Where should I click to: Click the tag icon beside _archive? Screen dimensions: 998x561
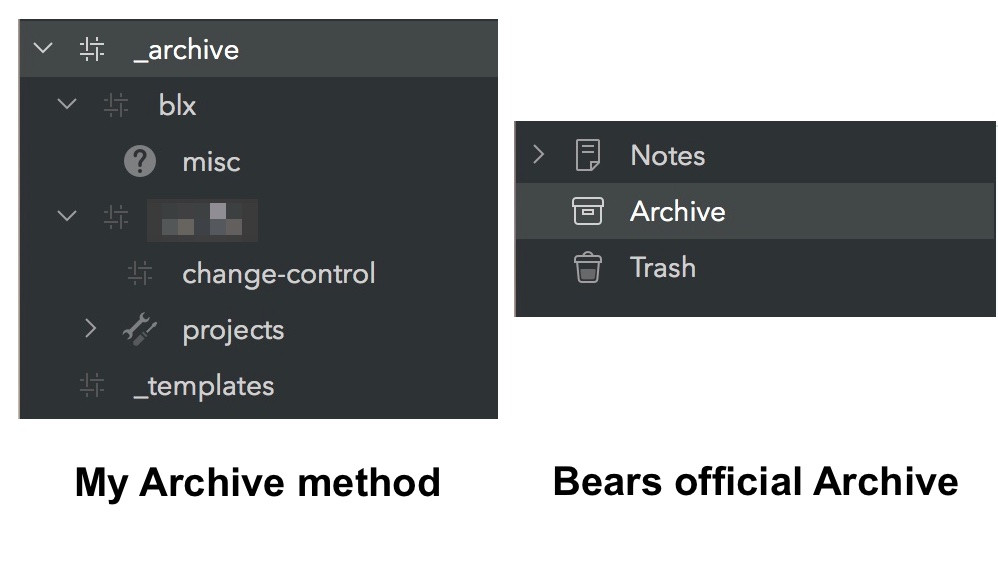click(x=92, y=49)
